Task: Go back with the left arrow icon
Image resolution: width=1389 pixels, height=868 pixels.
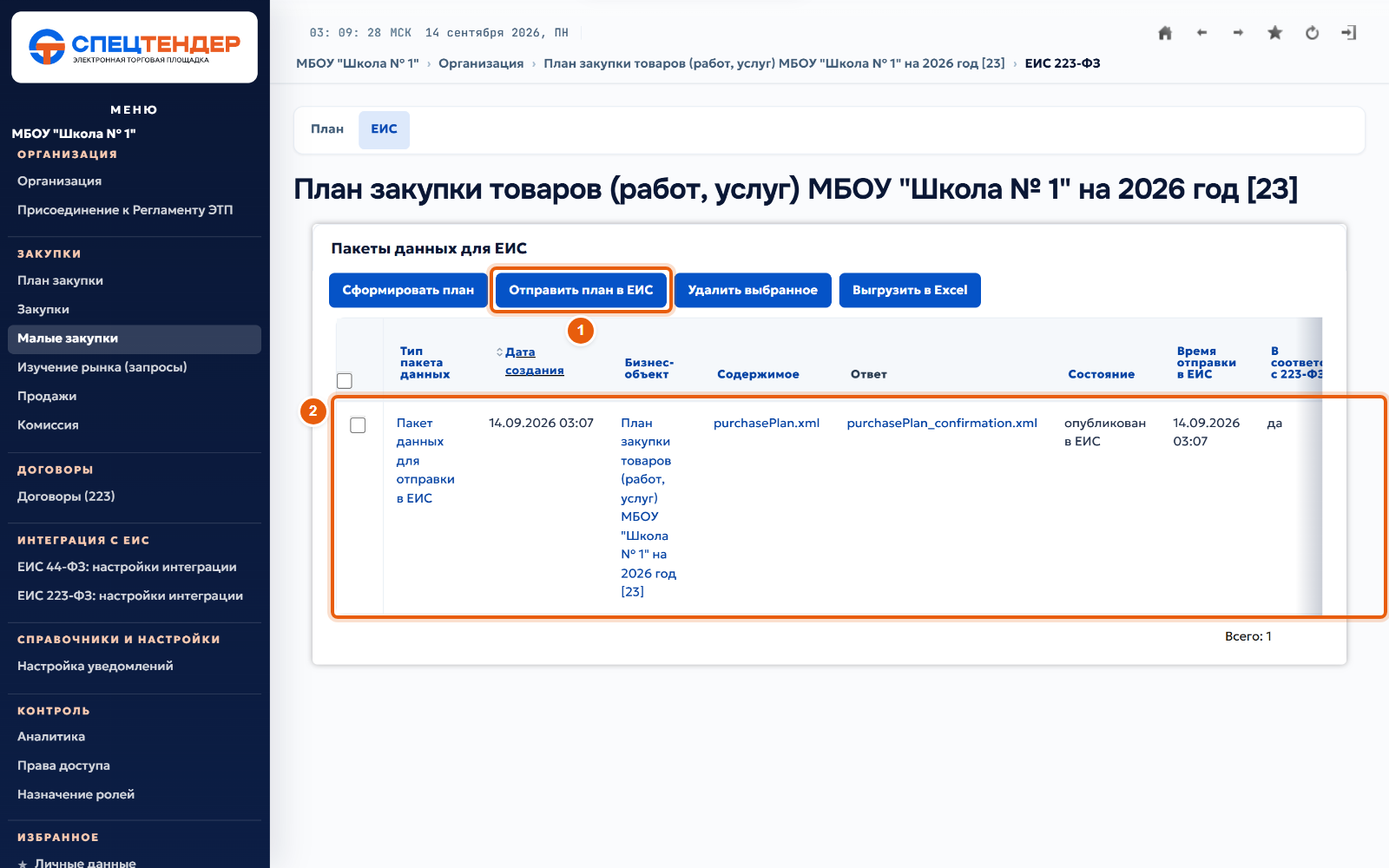Action: (x=1201, y=33)
